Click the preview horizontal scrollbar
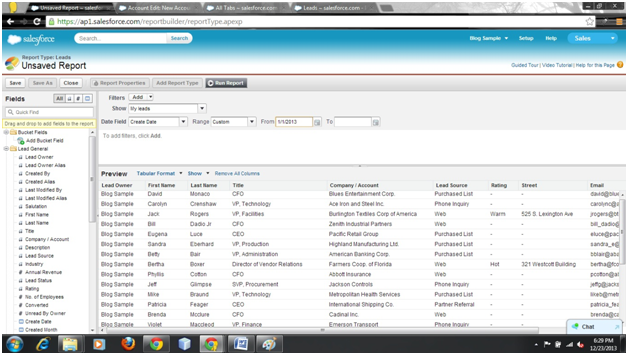 [x=322, y=330]
